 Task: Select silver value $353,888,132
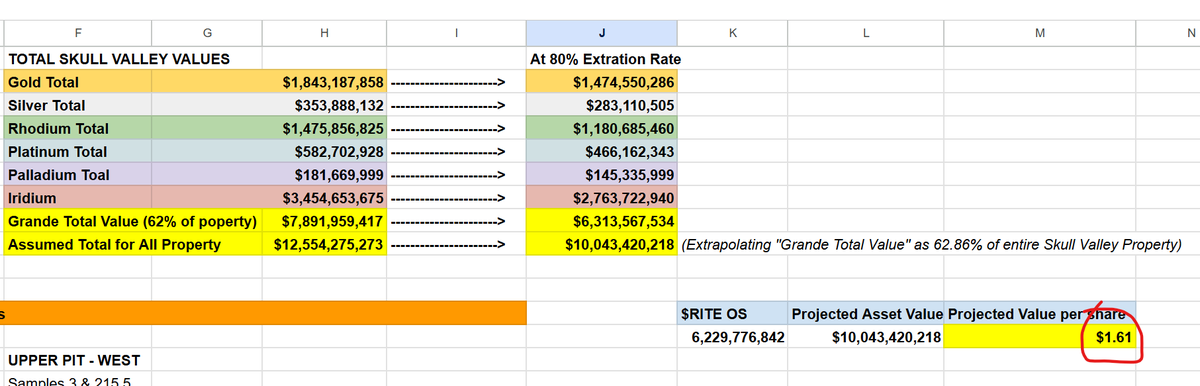pos(325,105)
